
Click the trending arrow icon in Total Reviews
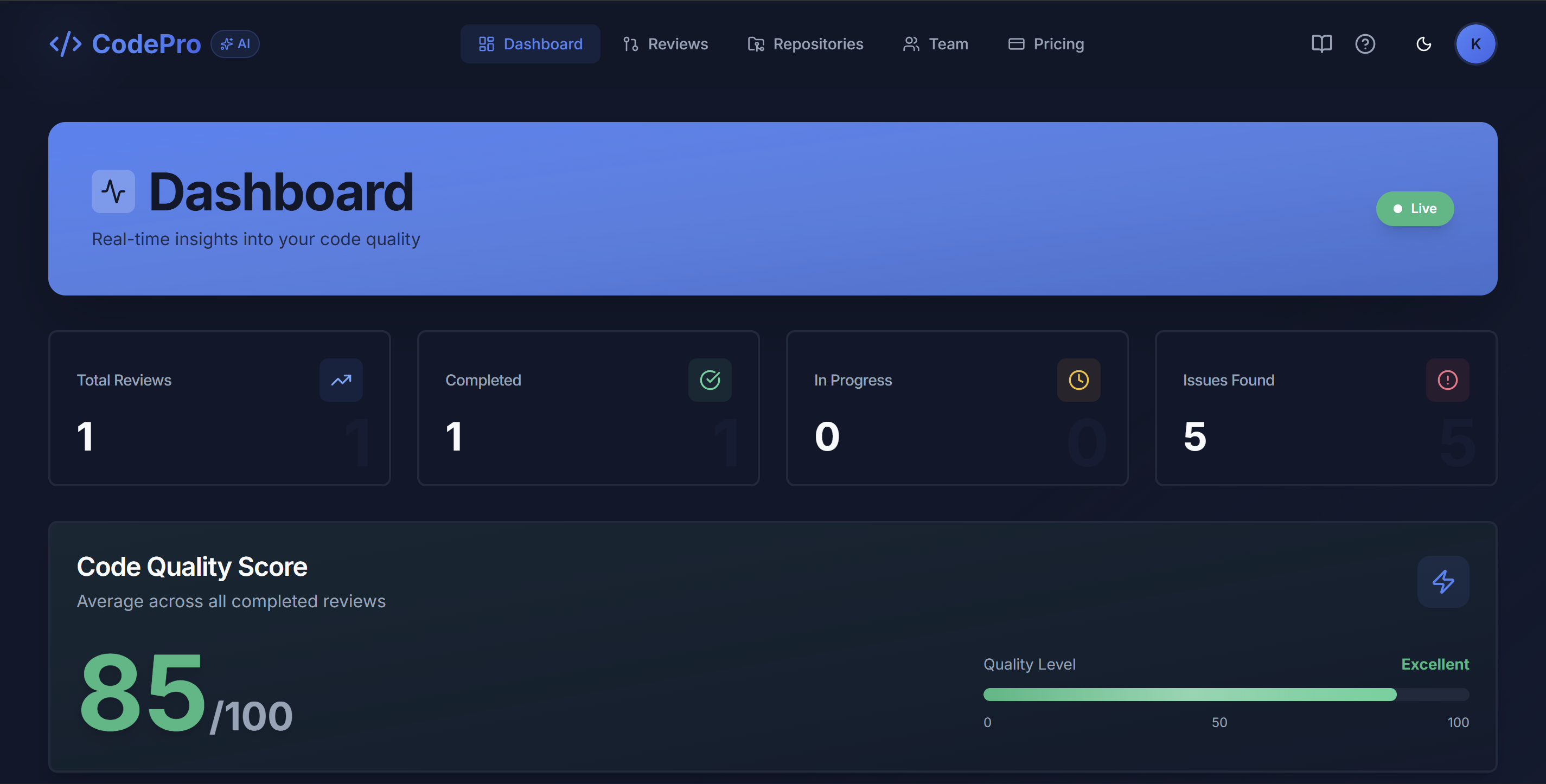click(341, 380)
